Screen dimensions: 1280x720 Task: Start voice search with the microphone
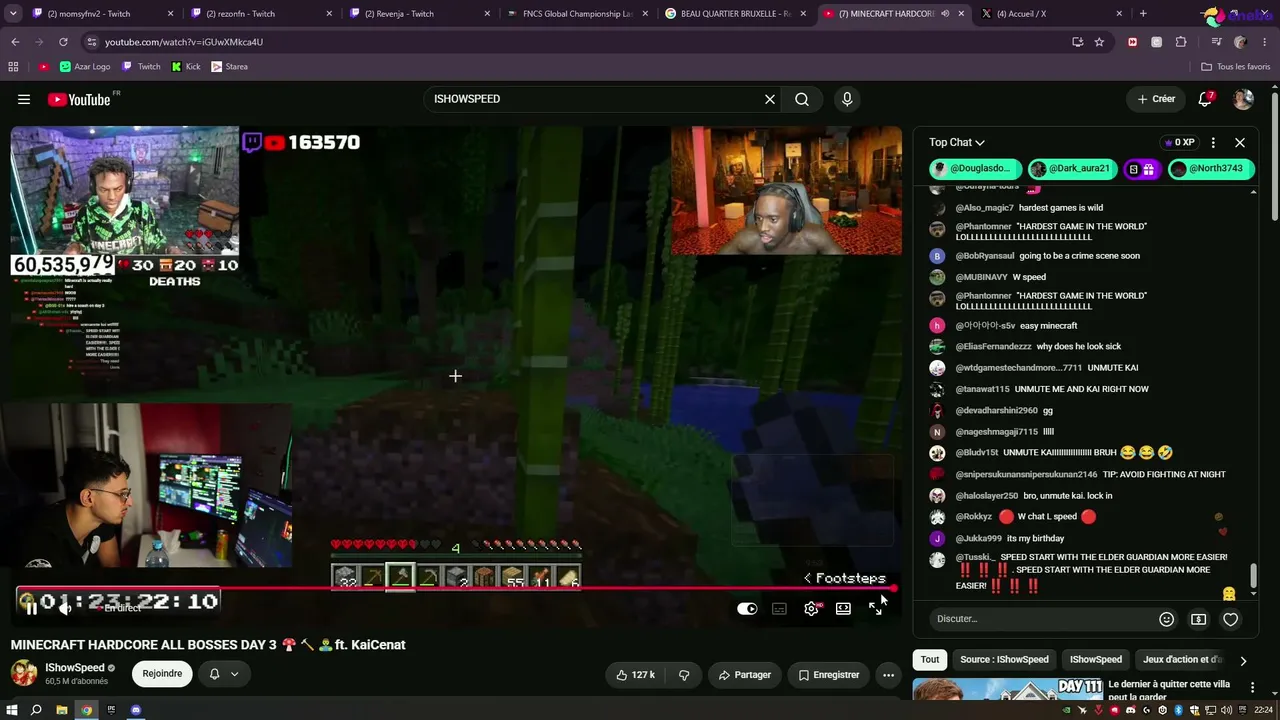coord(847,99)
